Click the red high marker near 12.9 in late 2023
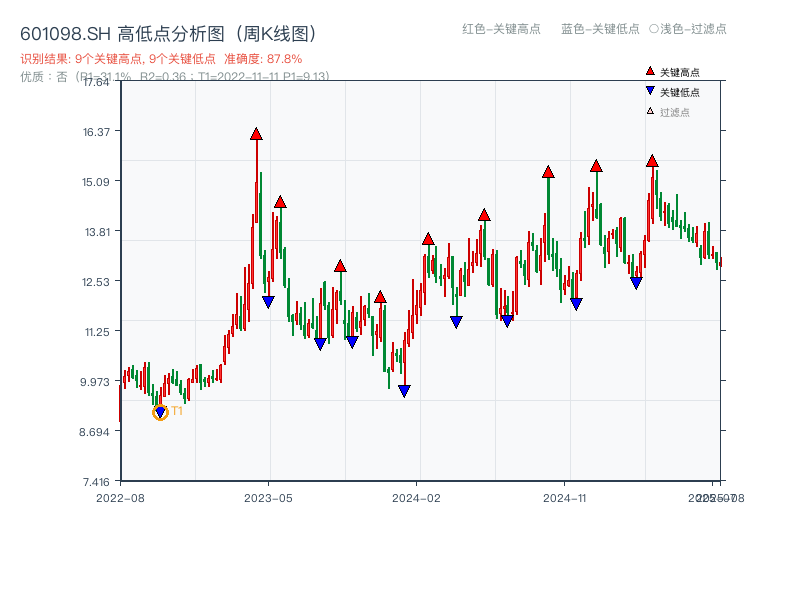This screenshot has width=800, height=600. click(340, 266)
